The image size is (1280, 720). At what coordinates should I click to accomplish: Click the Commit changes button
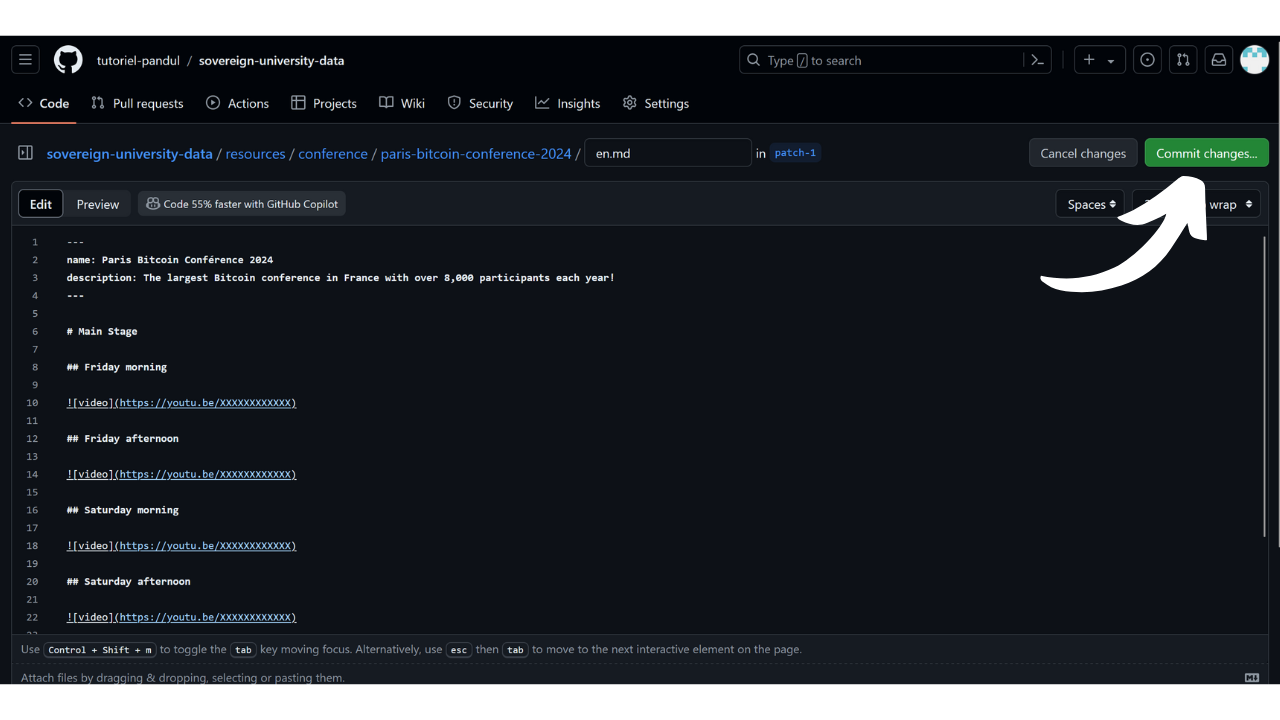pyautogui.click(x=1207, y=153)
